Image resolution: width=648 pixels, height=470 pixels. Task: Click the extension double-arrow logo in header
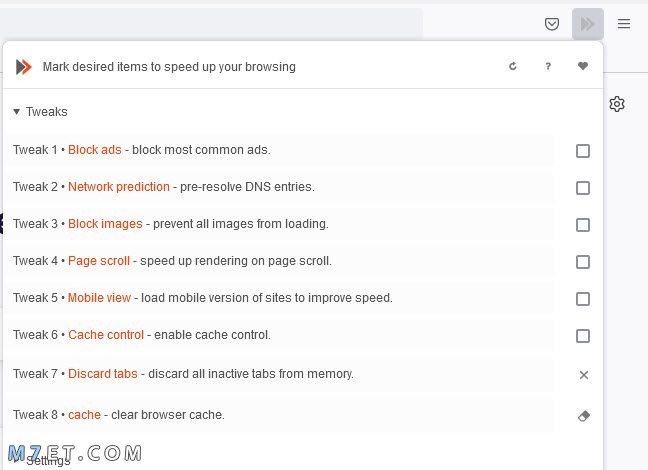coord(24,67)
